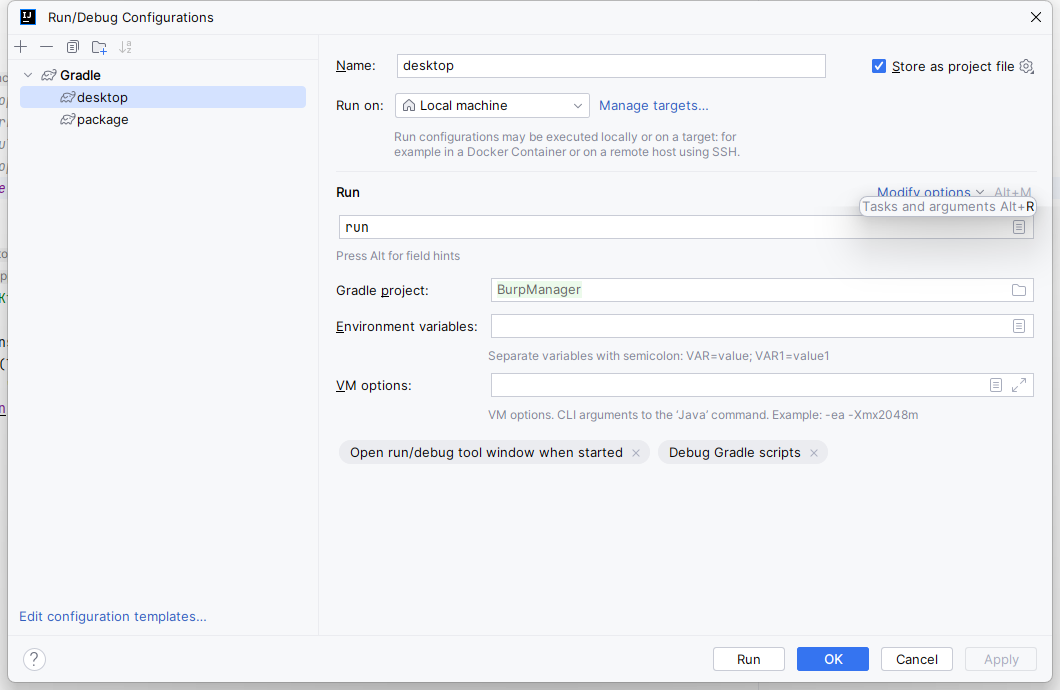Click the Add New Configuration plus icon
The height and width of the screenshot is (690, 1060).
pos(21,47)
